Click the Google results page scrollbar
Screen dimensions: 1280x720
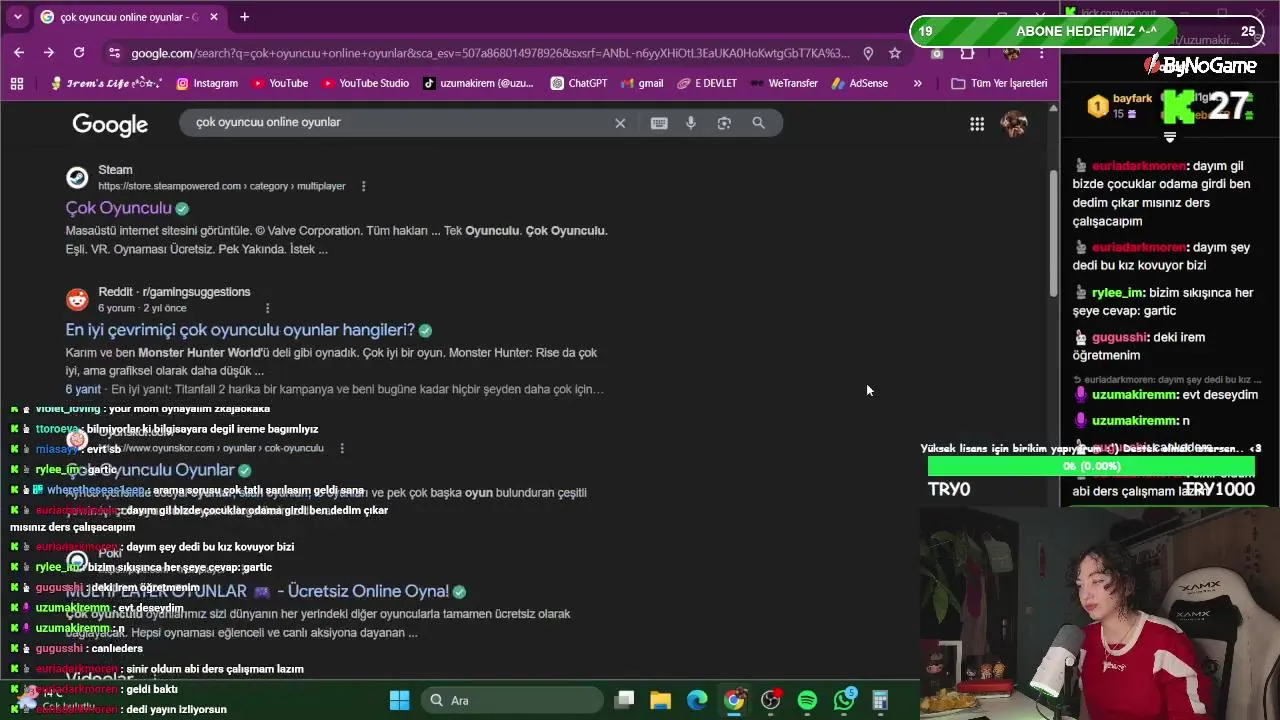(1053, 233)
